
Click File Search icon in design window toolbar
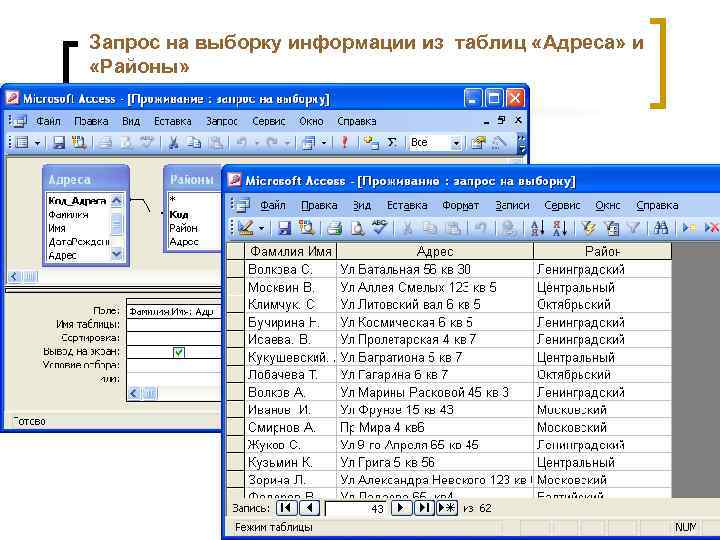(x=79, y=143)
